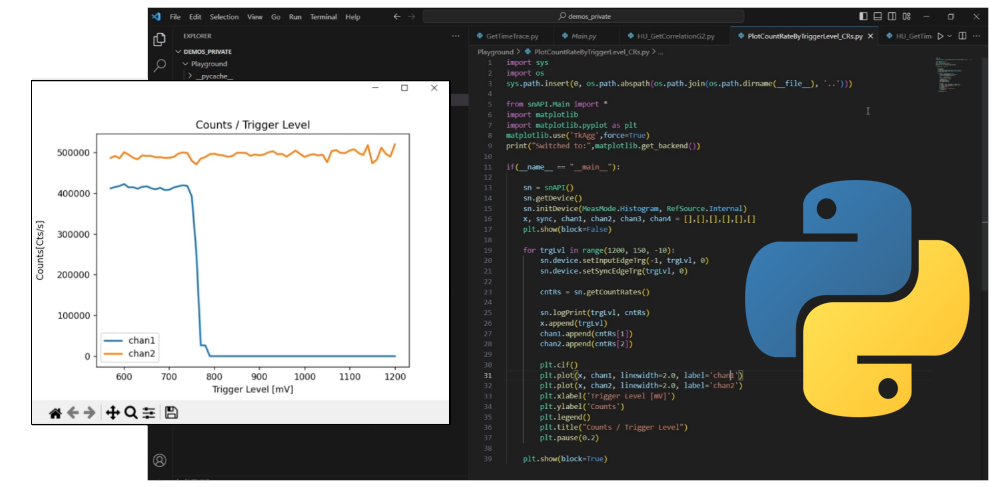The image size is (993, 487).
Task: Open the View menu
Action: [255, 17]
